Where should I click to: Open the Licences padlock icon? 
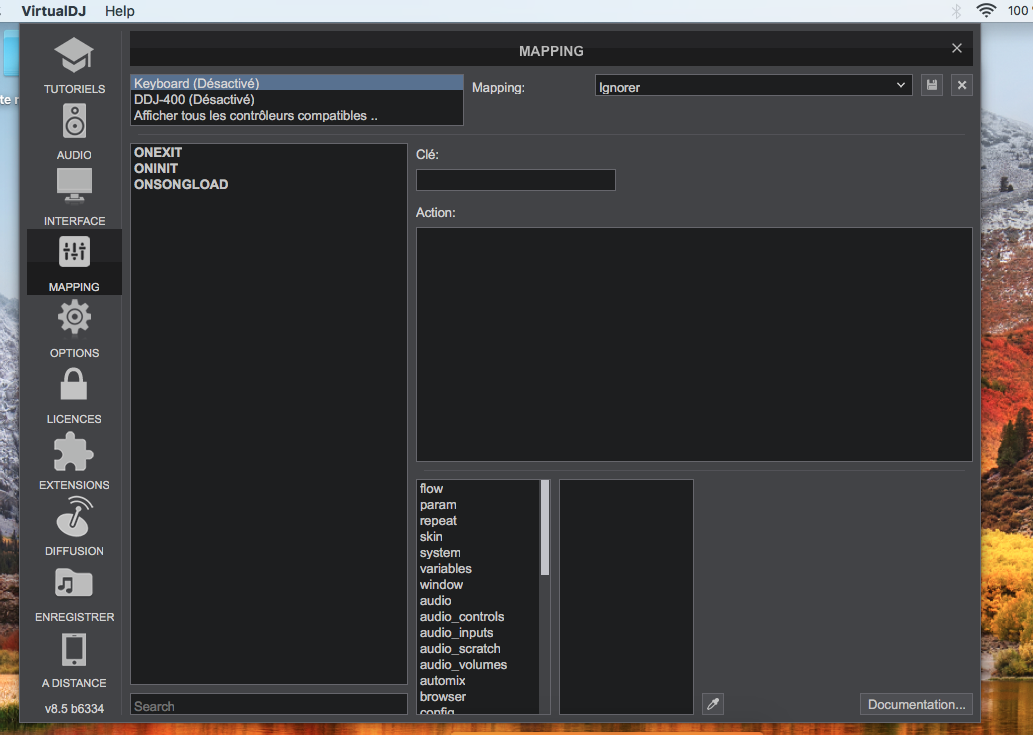click(x=74, y=384)
